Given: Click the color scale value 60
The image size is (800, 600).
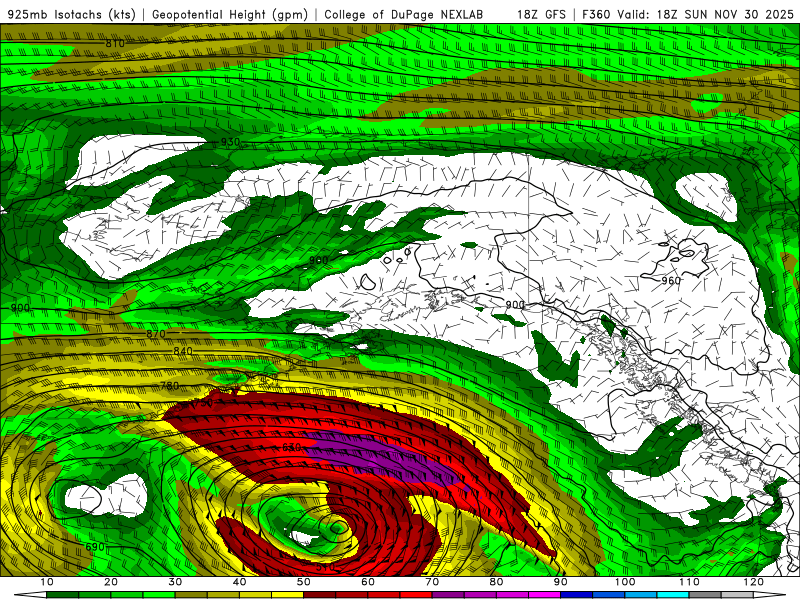Looking at the screenshot, I should coord(368,582).
